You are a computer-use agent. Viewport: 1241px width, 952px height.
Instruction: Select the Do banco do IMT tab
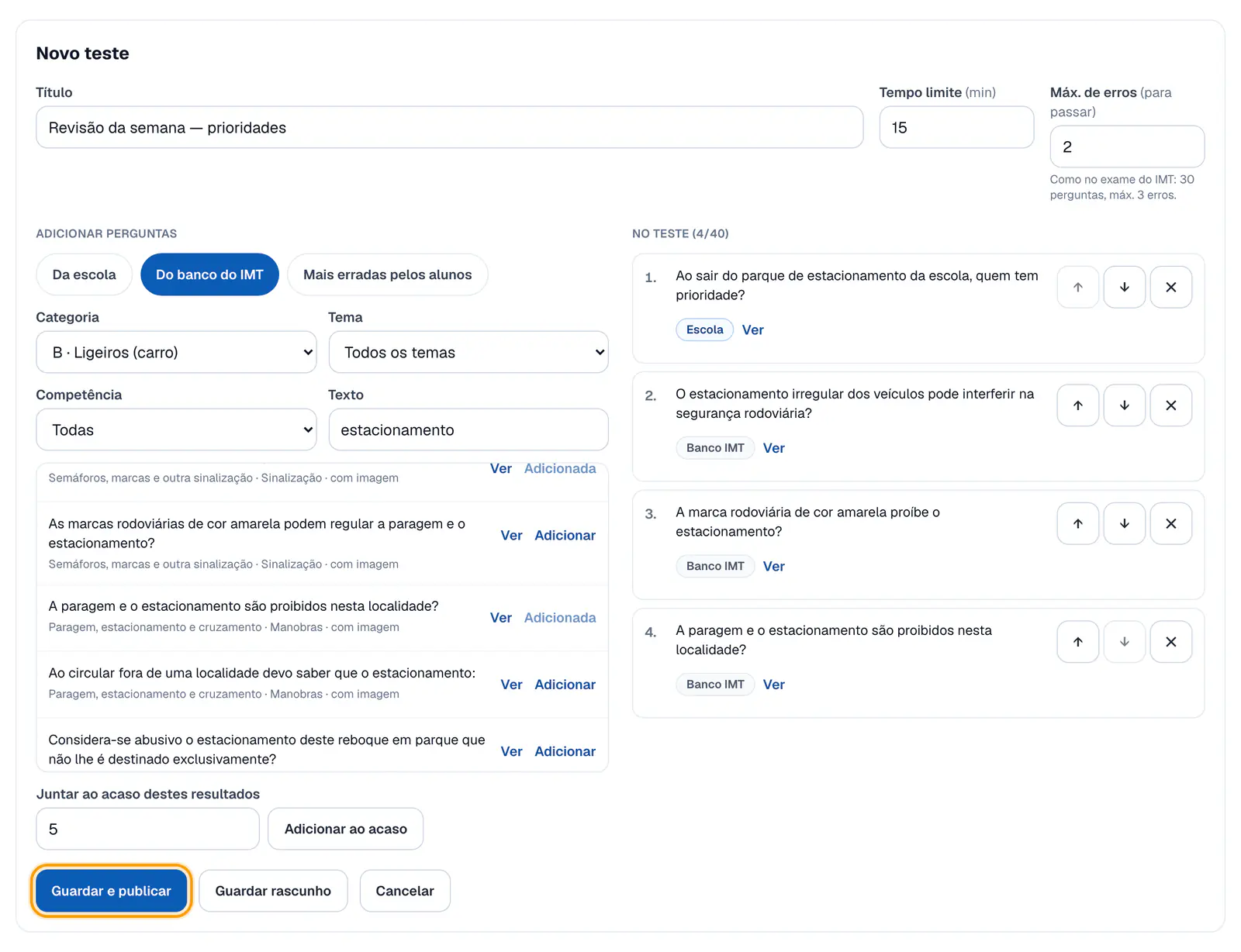[209, 274]
